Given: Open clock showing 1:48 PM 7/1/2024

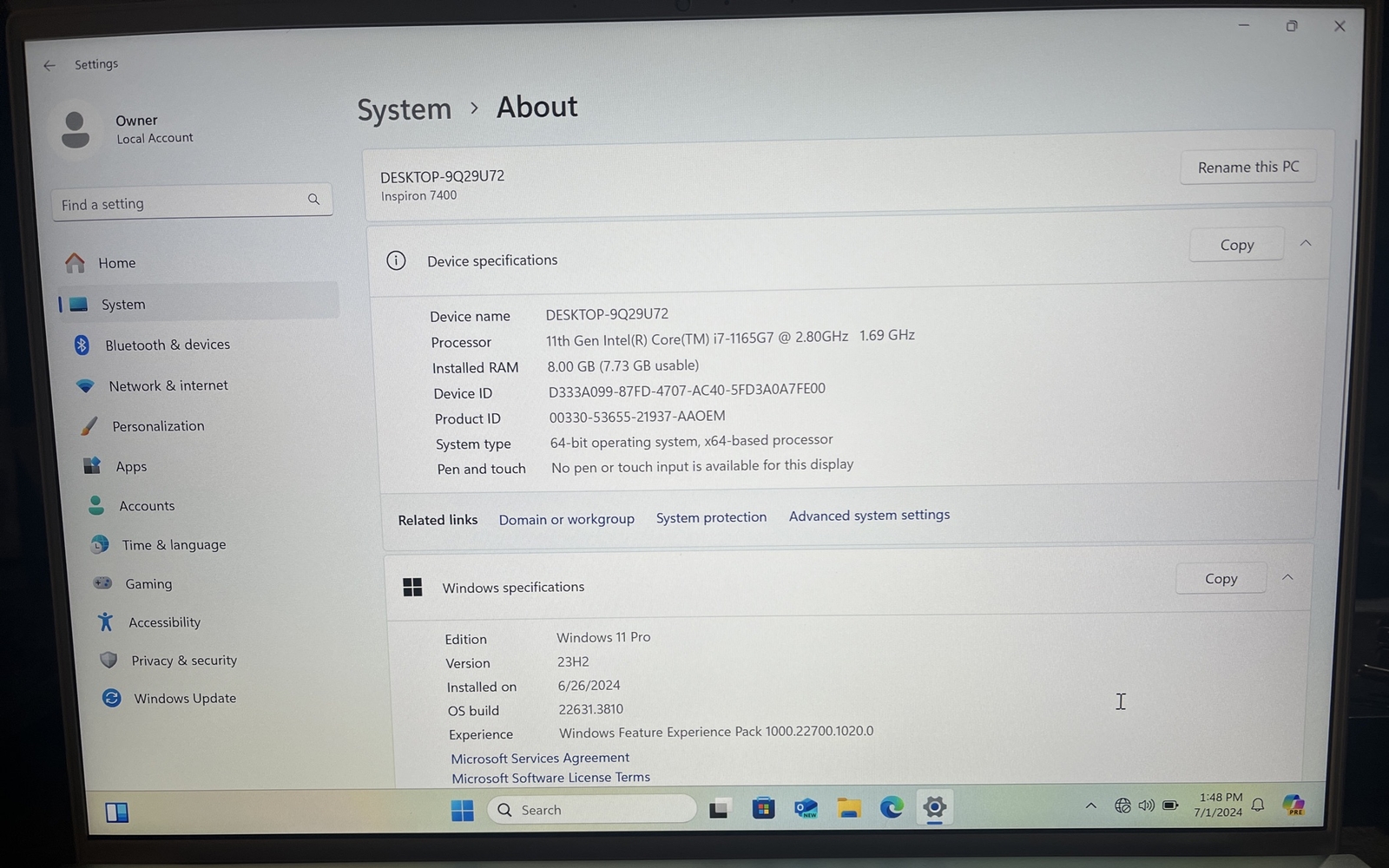Looking at the screenshot, I should coord(1219,805).
